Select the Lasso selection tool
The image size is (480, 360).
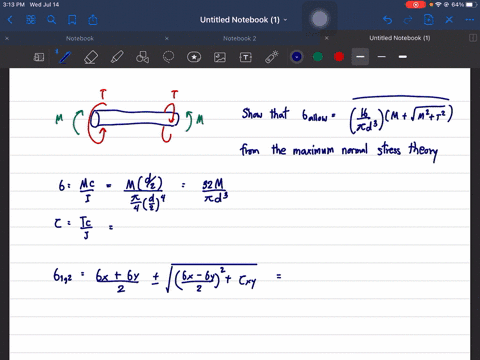pos(168,57)
